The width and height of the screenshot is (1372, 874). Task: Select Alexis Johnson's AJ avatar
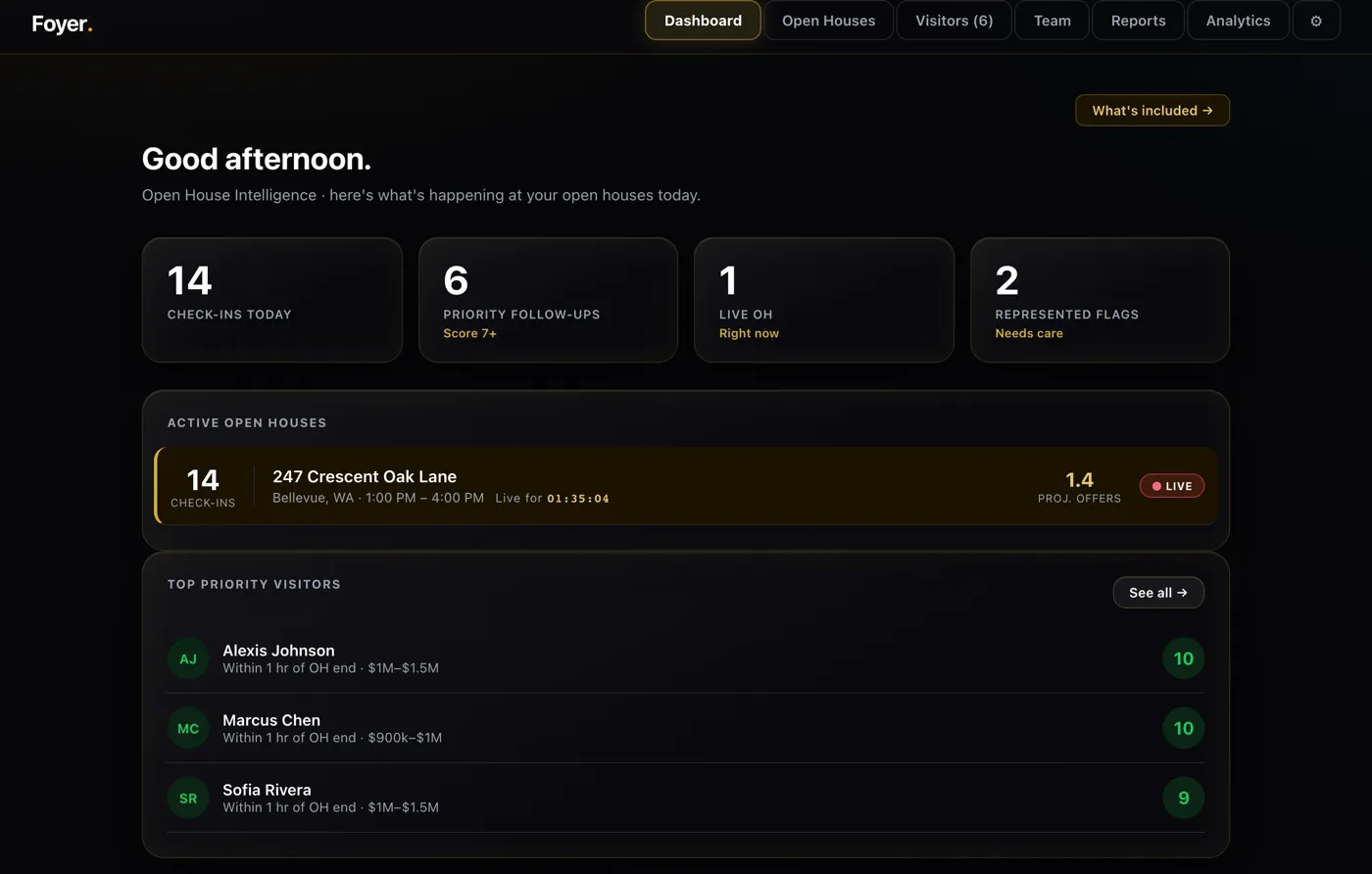188,658
